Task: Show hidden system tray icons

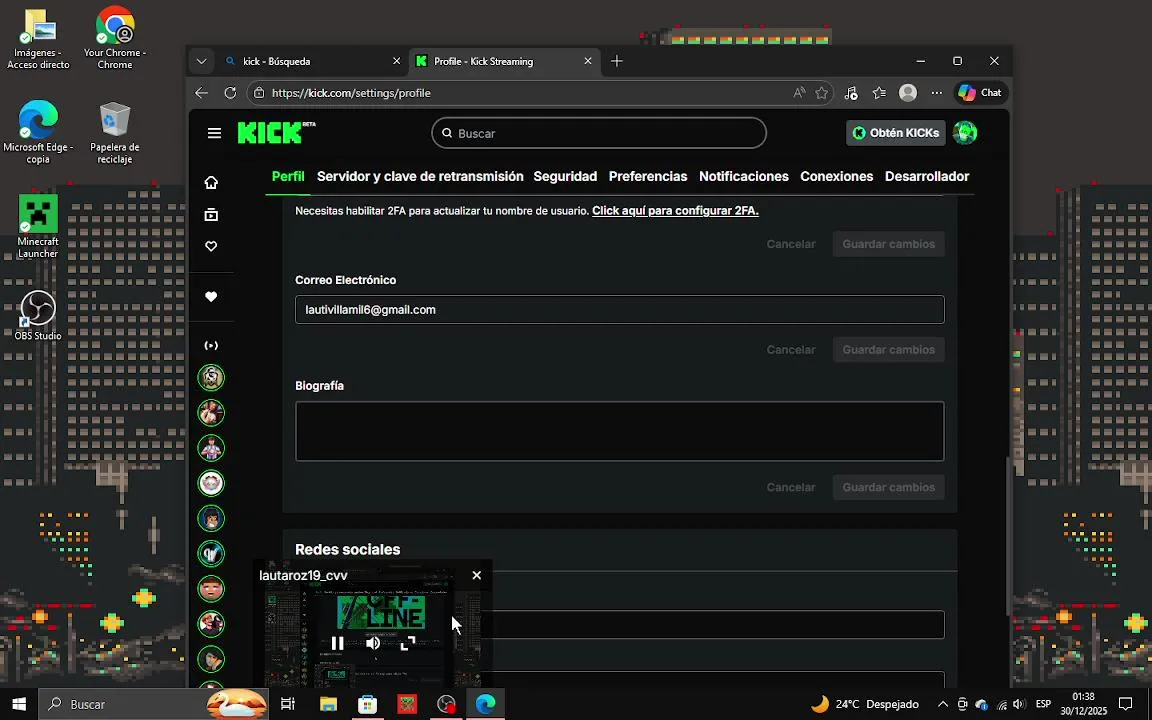Action: click(x=943, y=704)
